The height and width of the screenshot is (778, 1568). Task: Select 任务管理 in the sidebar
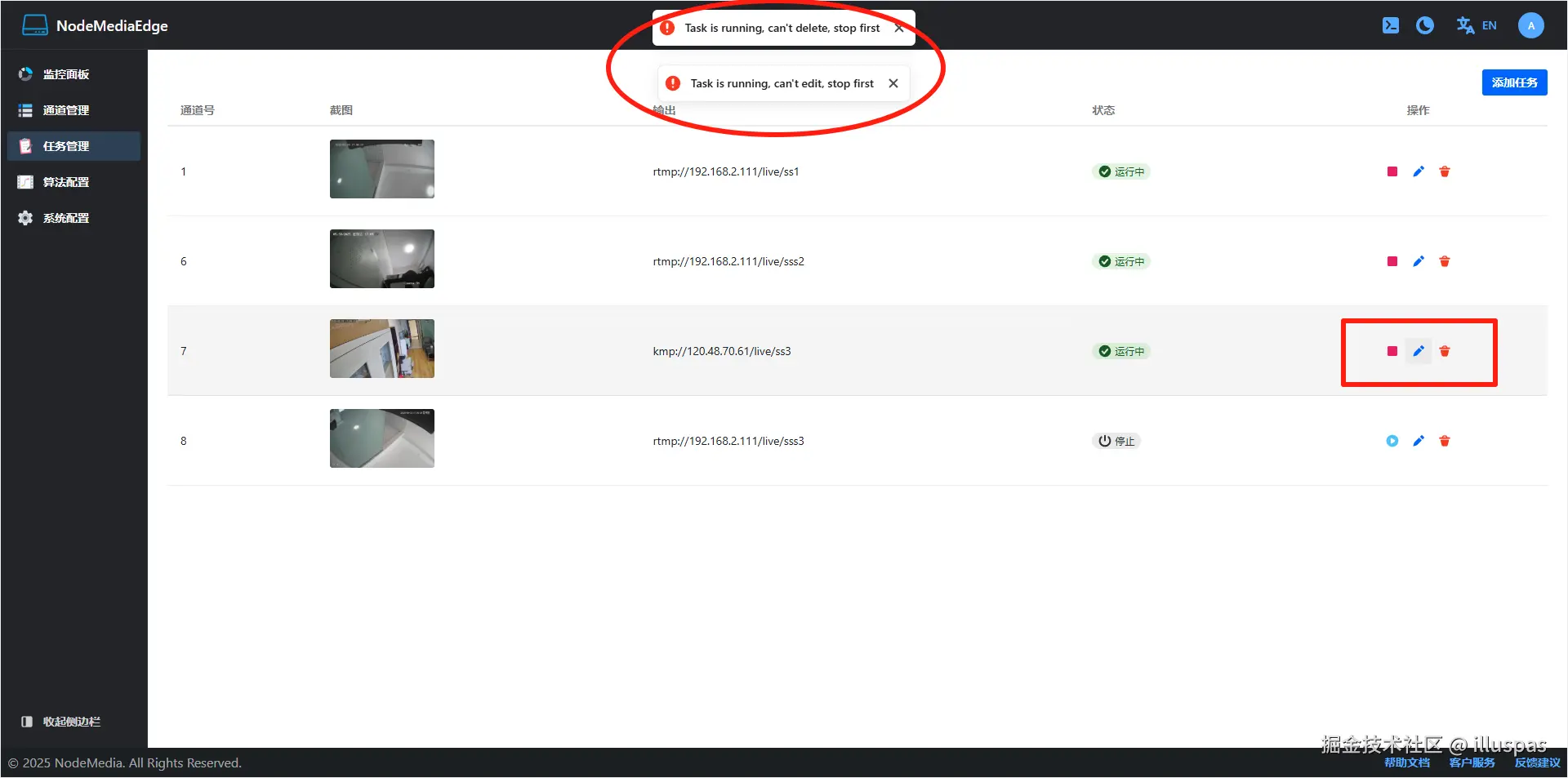point(73,146)
